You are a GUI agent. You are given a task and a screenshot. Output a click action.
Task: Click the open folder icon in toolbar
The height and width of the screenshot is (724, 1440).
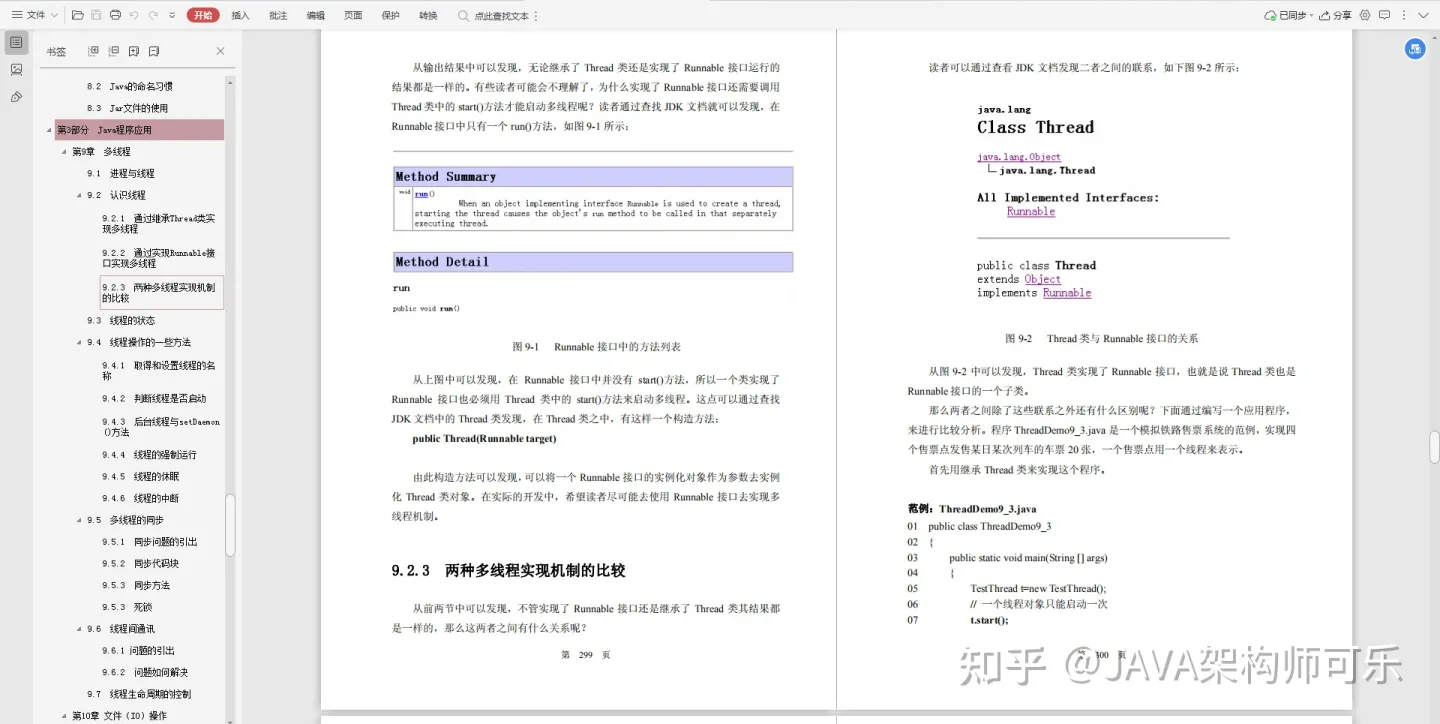click(x=78, y=15)
